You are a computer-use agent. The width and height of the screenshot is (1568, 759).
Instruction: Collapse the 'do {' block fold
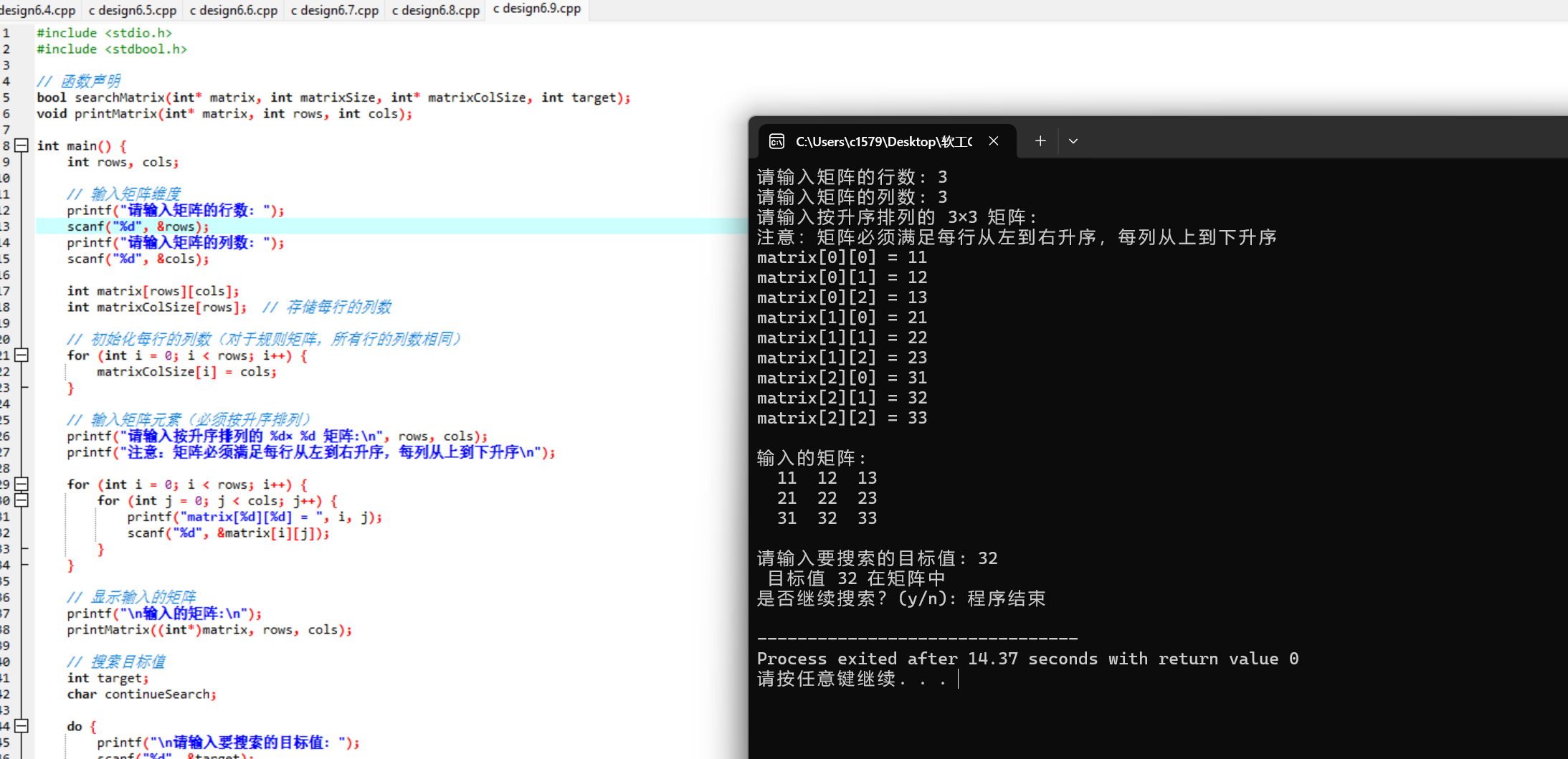22,726
